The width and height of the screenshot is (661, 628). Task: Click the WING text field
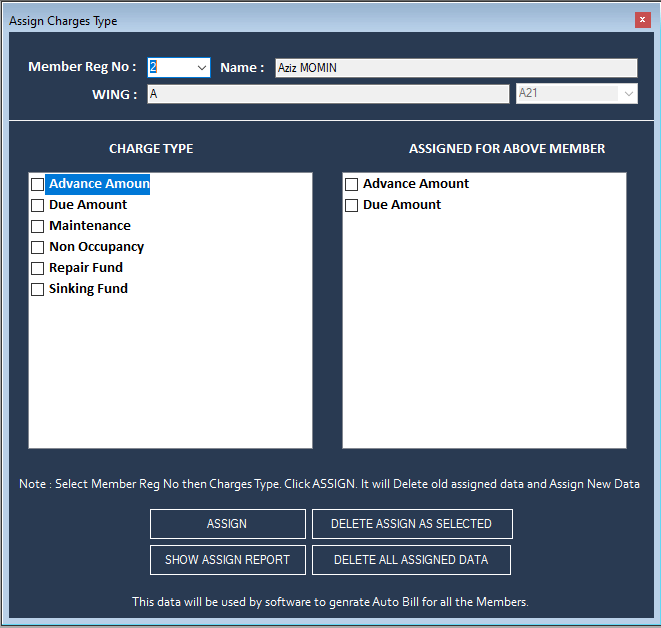click(328, 94)
